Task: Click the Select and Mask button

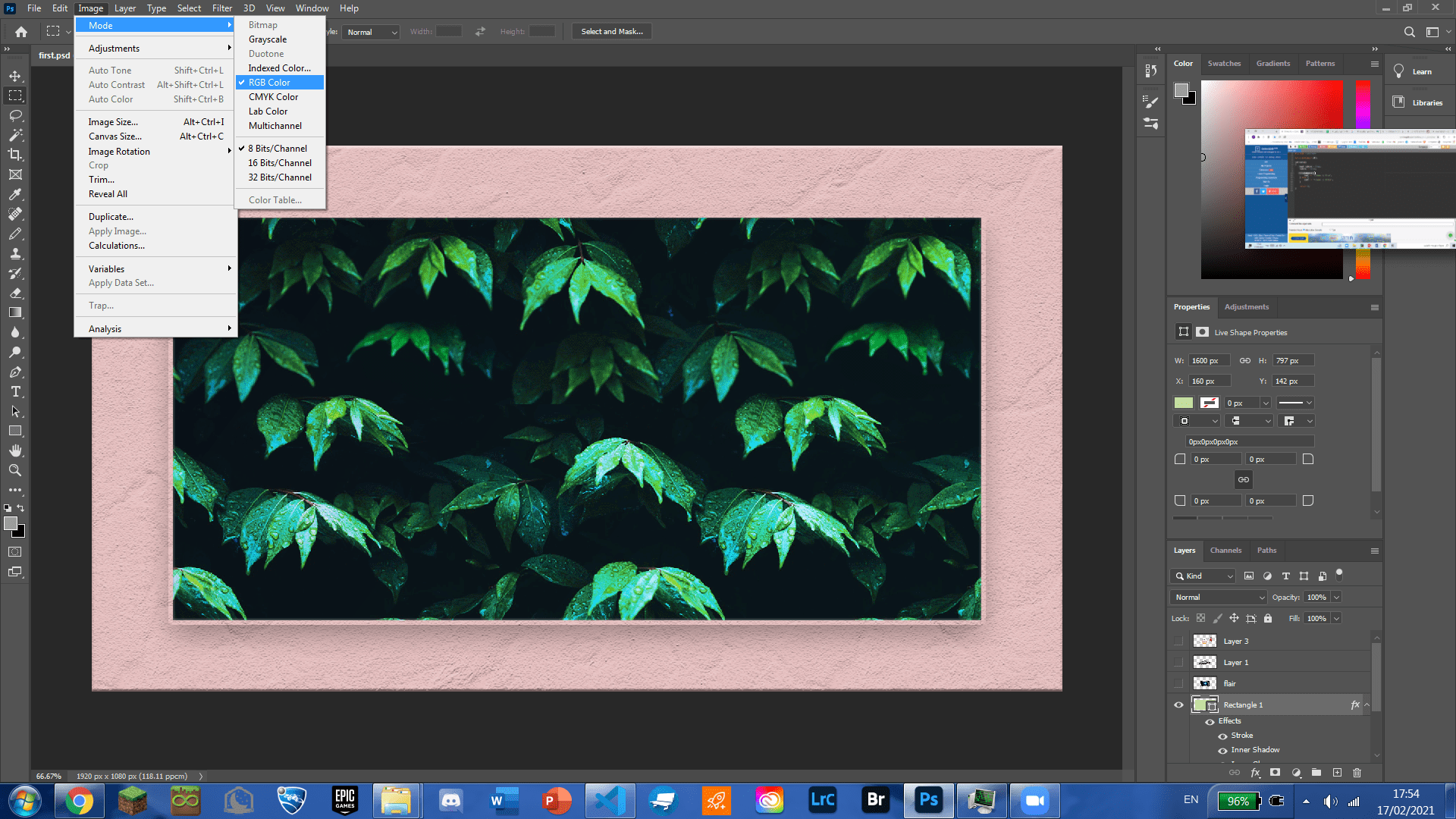Action: point(611,31)
